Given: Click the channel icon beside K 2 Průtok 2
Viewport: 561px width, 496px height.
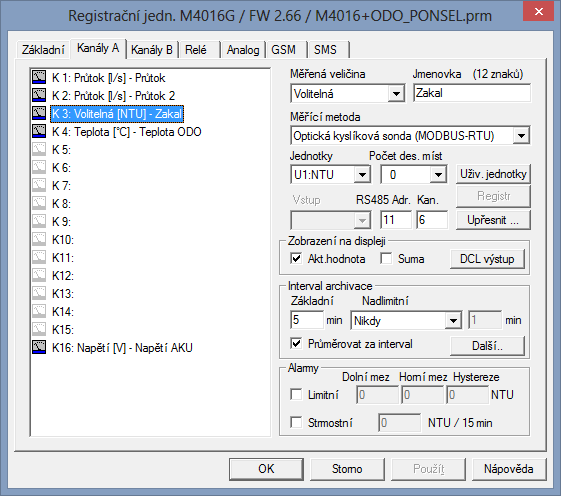Looking at the screenshot, I should click(x=39, y=95).
